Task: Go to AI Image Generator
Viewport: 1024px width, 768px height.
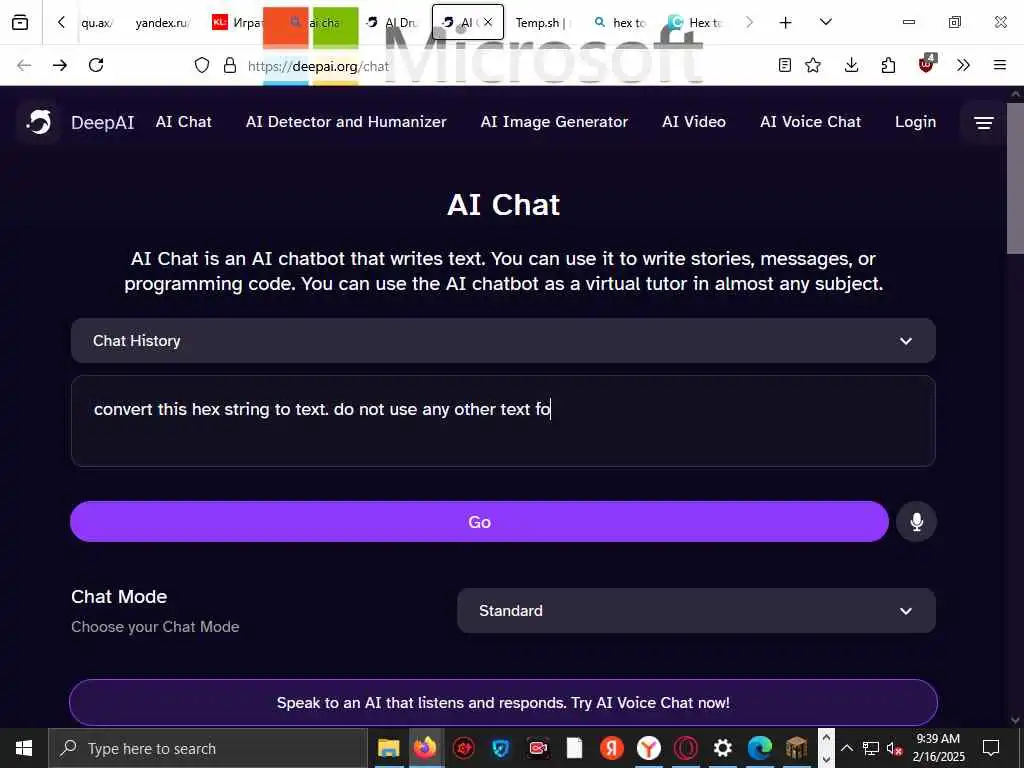Action: (554, 122)
